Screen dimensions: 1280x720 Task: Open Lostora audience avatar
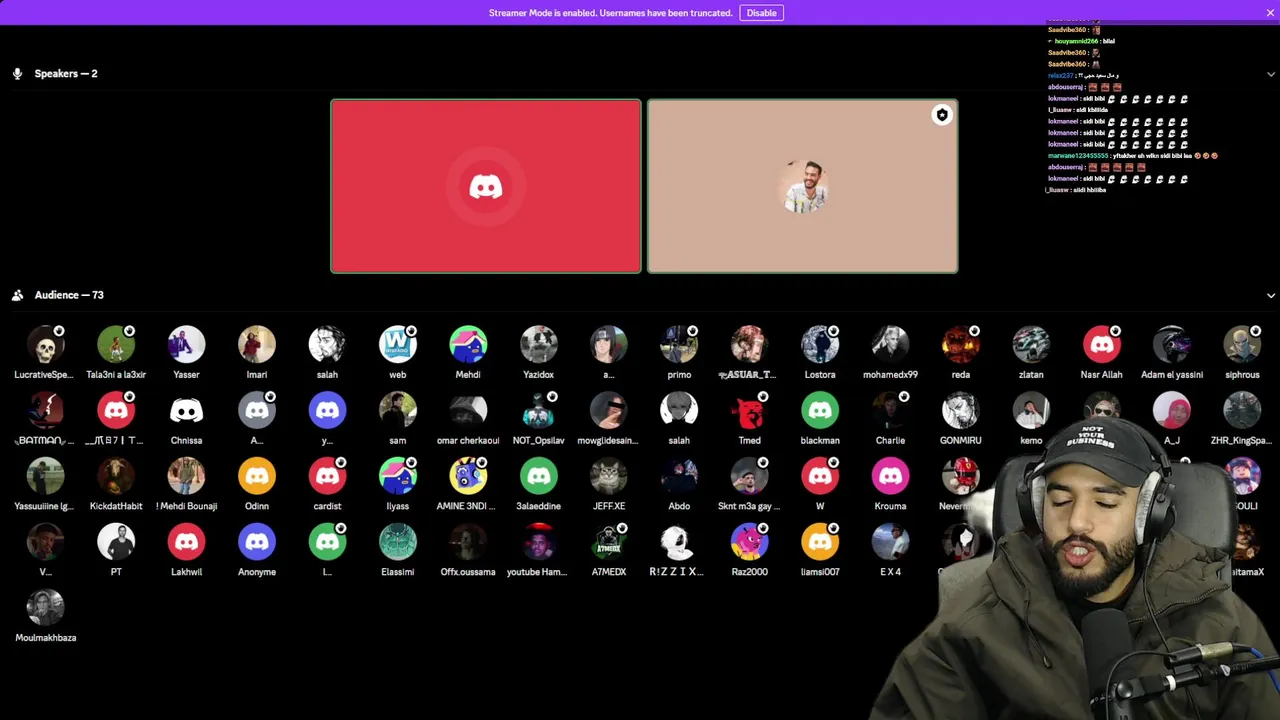(820, 344)
